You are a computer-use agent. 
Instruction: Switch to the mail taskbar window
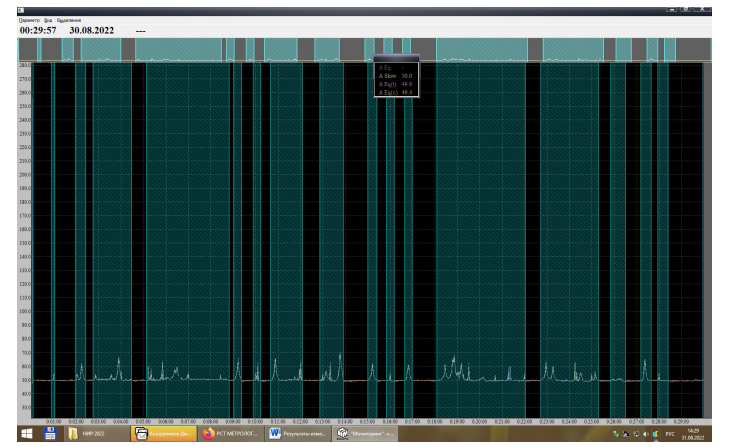[163, 433]
